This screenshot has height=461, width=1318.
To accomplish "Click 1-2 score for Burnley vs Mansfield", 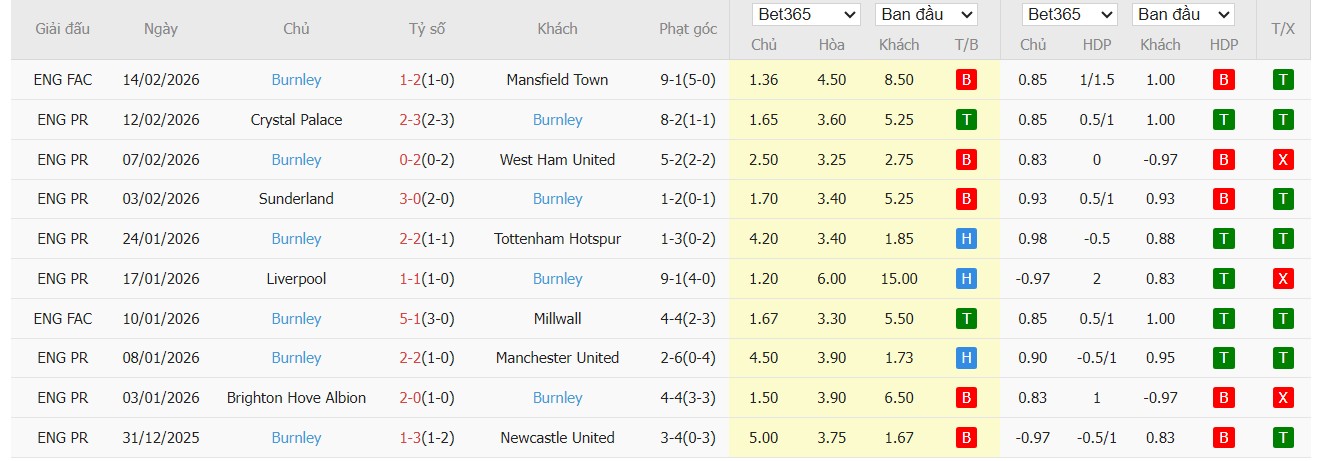I will point(409,80).
